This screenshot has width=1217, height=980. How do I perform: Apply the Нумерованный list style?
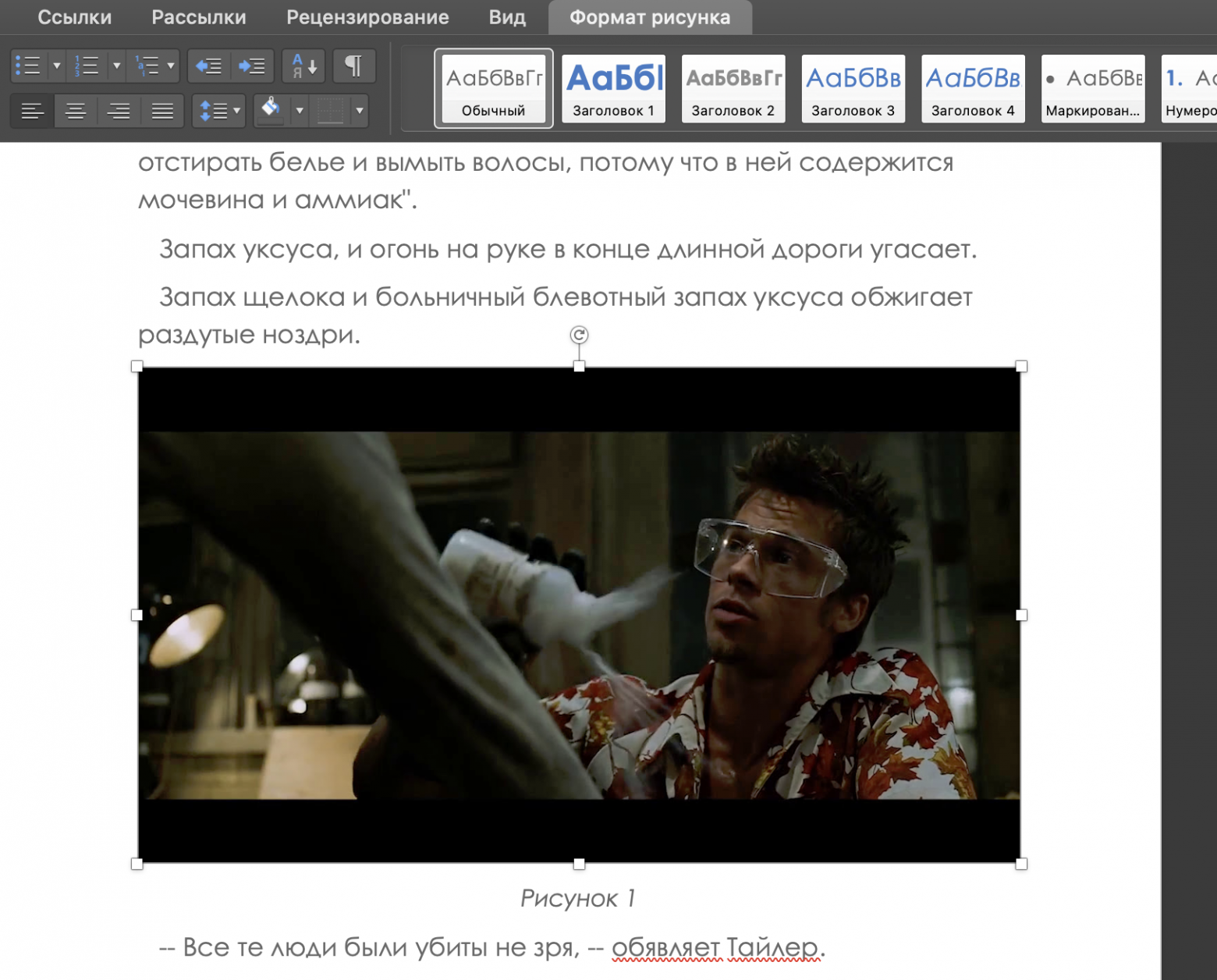tap(1189, 88)
